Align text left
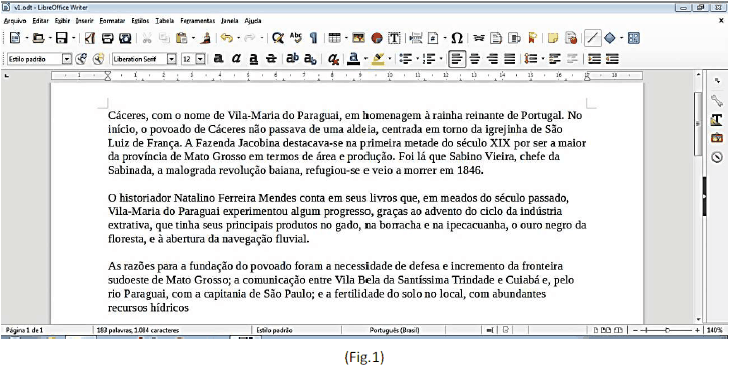 pos(458,59)
